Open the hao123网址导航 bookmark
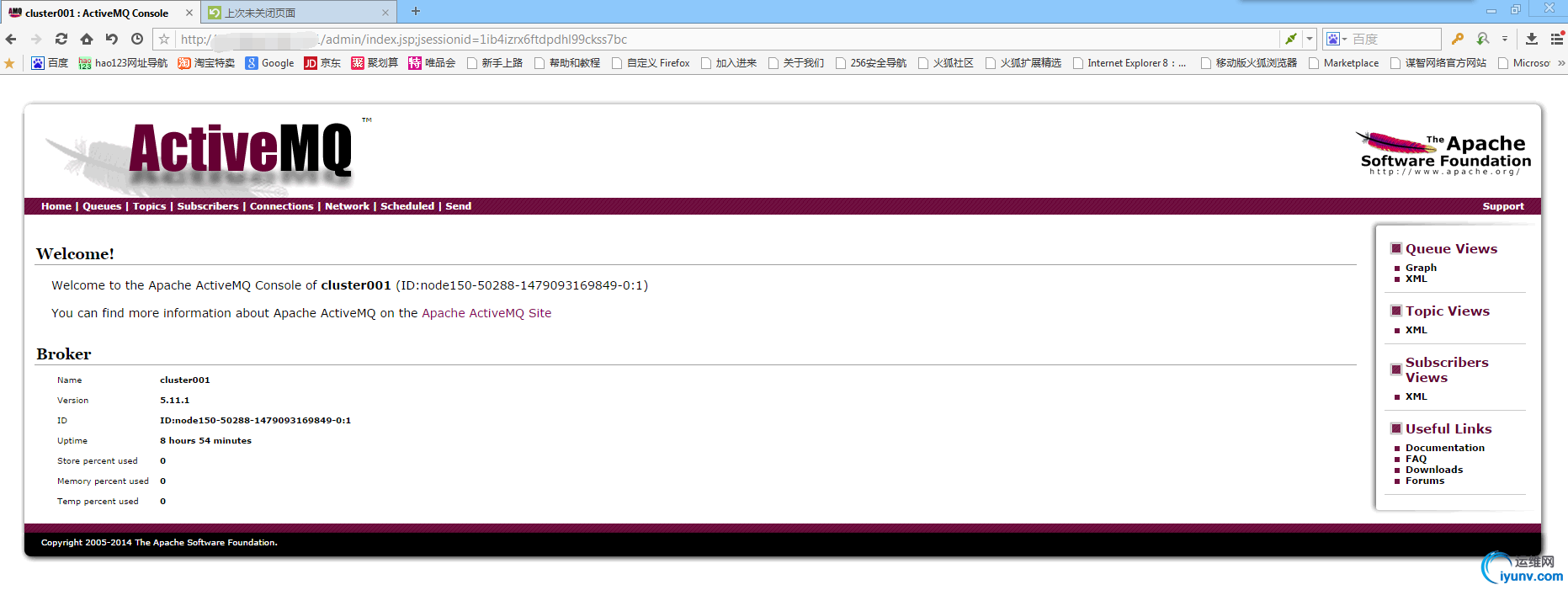Image resolution: width=1568 pixels, height=590 pixels. click(x=123, y=63)
